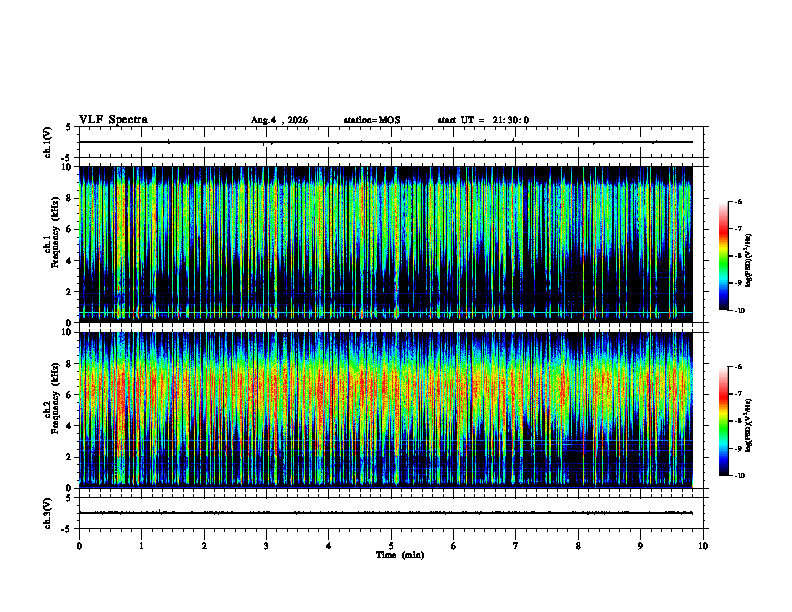Click the time axis tick label "2"
The height and width of the screenshot is (612, 792).
pyautogui.click(x=204, y=546)
